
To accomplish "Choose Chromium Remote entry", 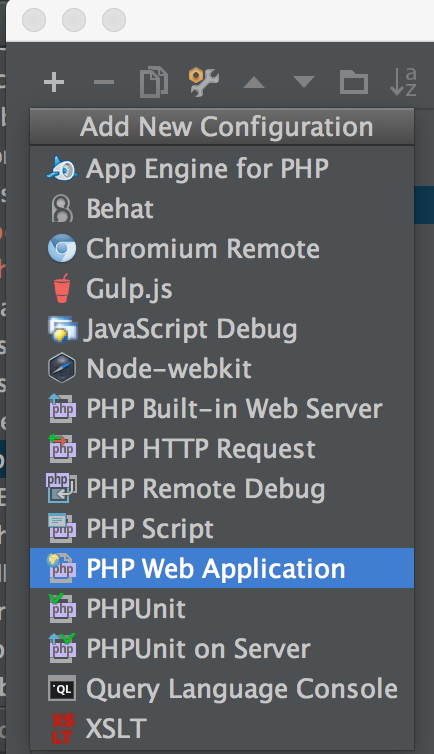I will (x=222, y=249).
